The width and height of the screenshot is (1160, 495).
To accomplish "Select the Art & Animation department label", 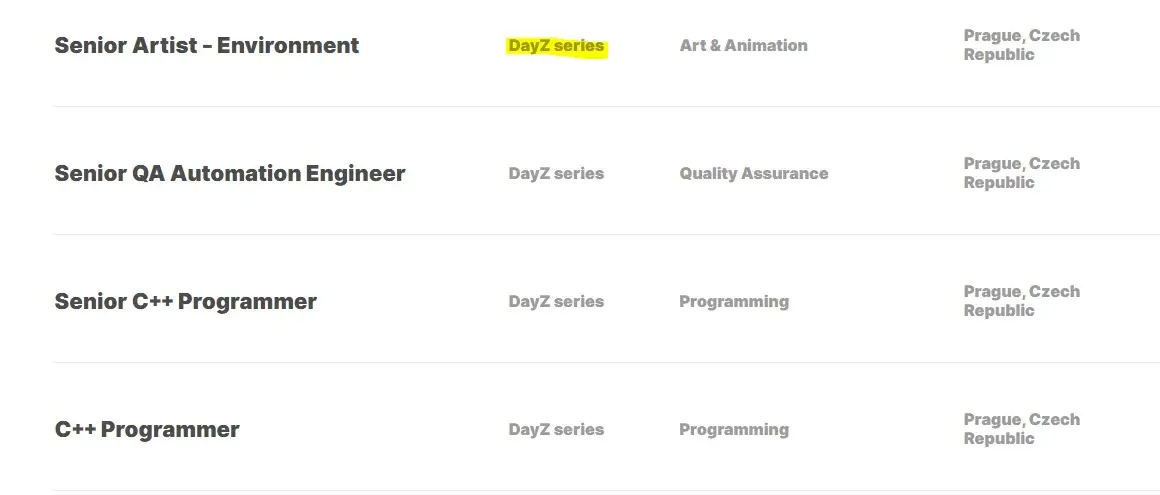I will tap(743, 46).
